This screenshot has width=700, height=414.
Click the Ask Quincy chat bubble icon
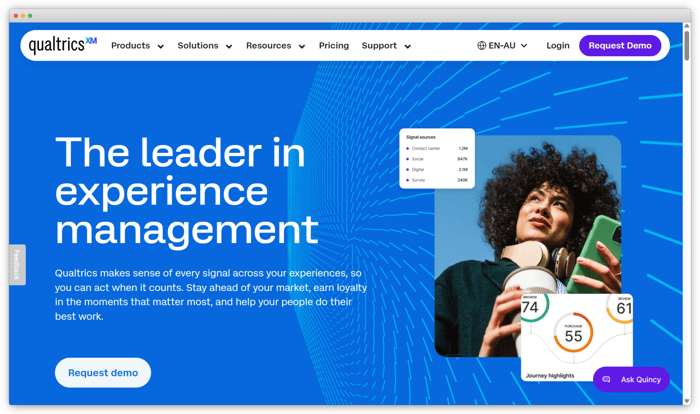click(606, 380)
